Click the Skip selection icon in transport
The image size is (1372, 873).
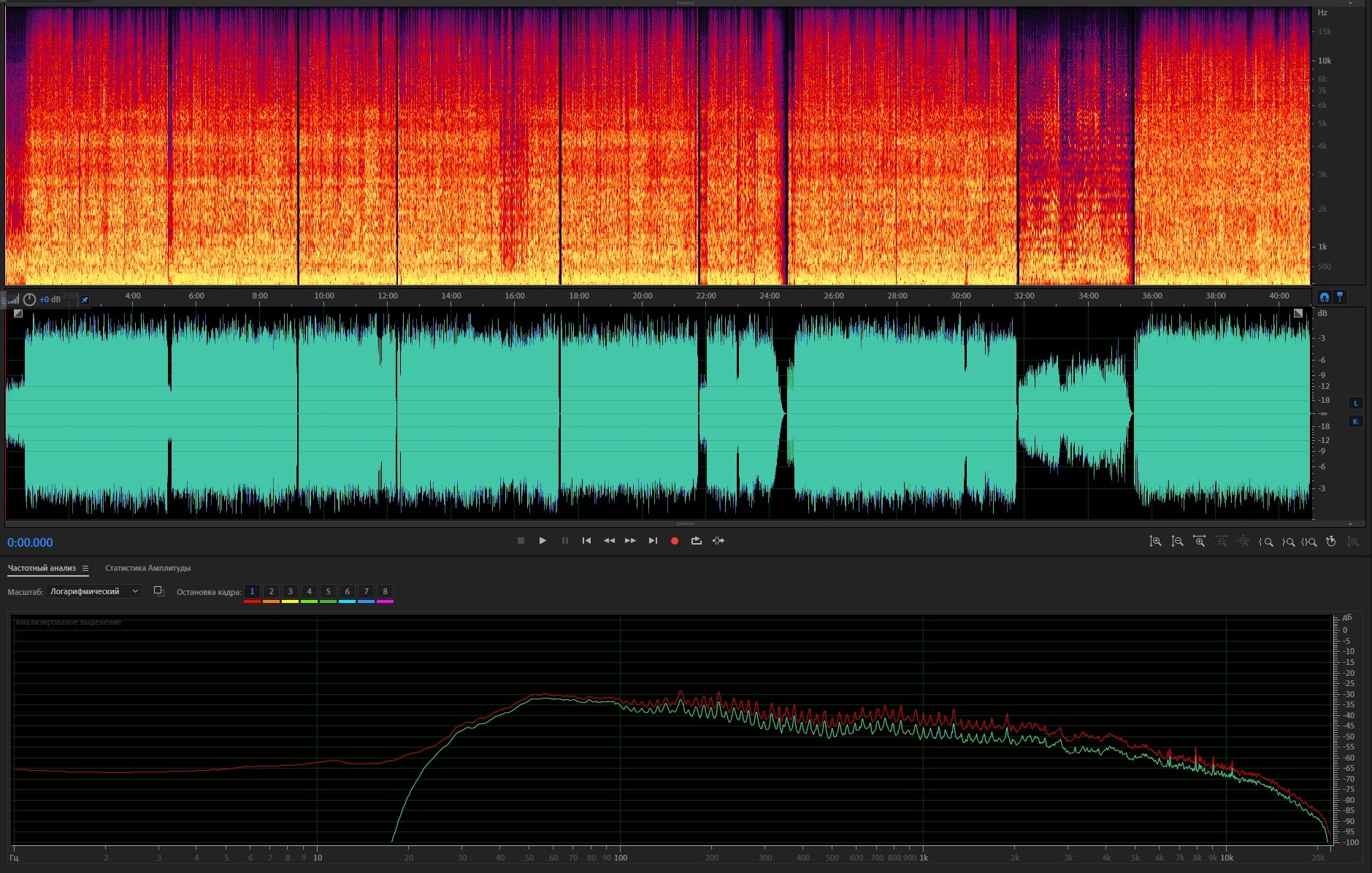tap(718, 541)
